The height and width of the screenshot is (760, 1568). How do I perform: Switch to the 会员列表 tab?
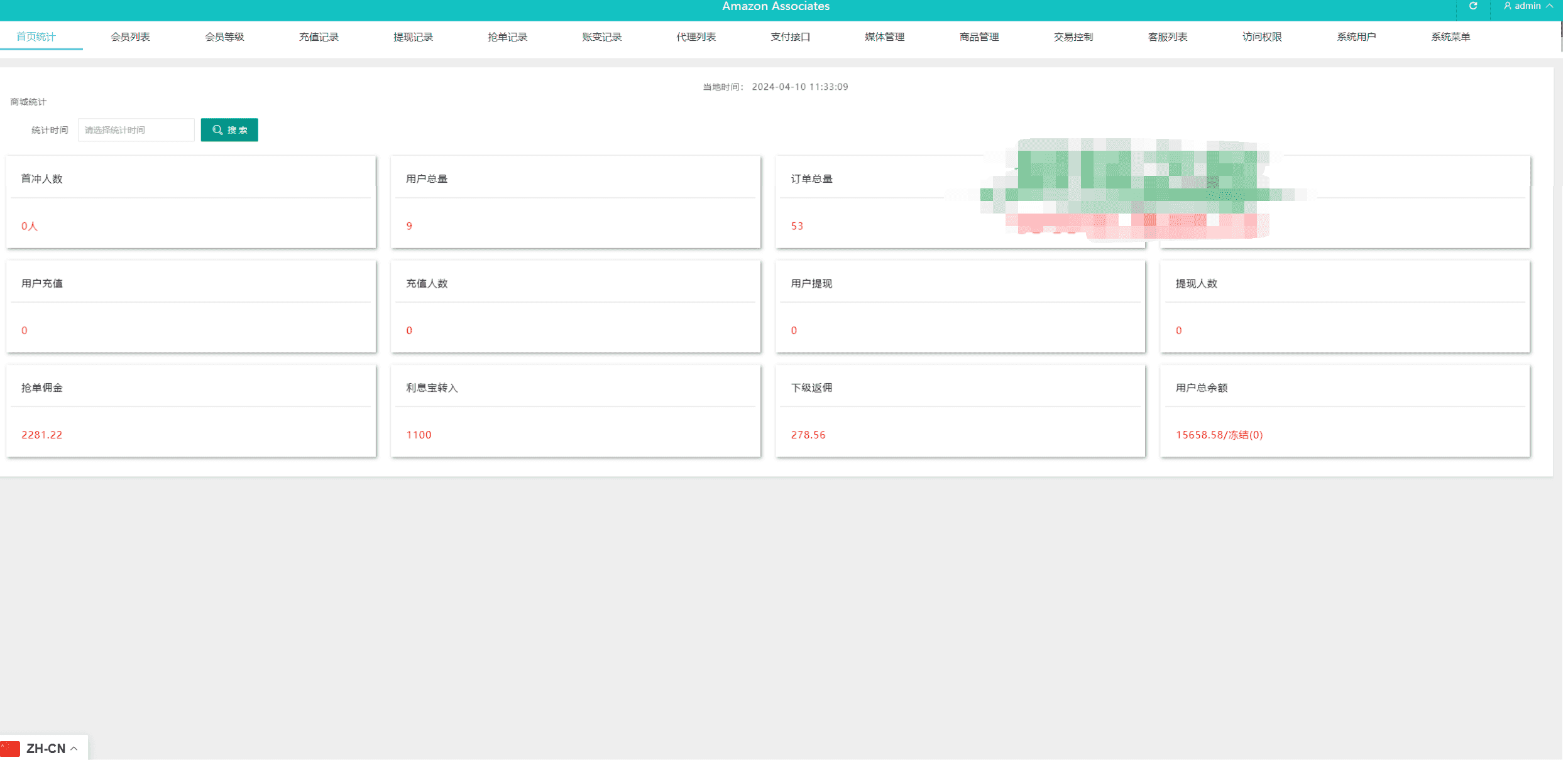[130, 37]
